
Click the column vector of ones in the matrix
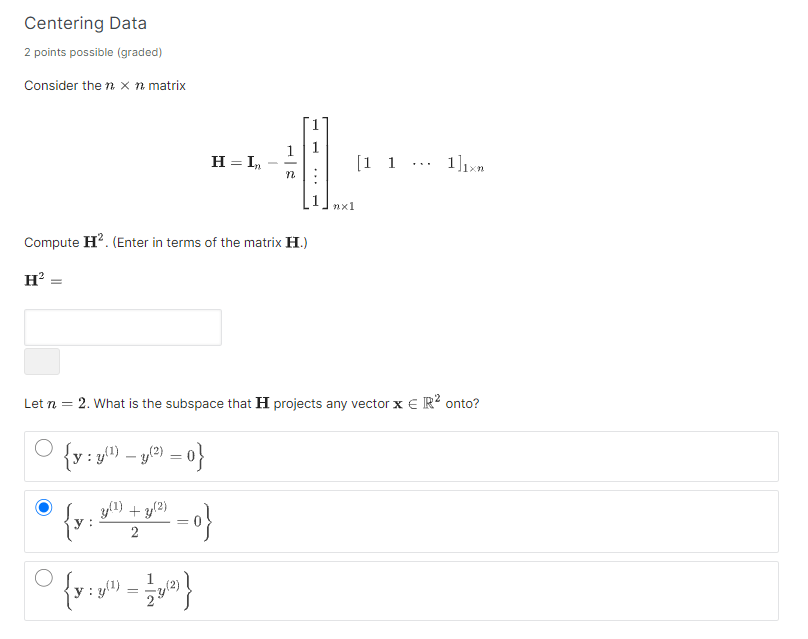(314, 163)
